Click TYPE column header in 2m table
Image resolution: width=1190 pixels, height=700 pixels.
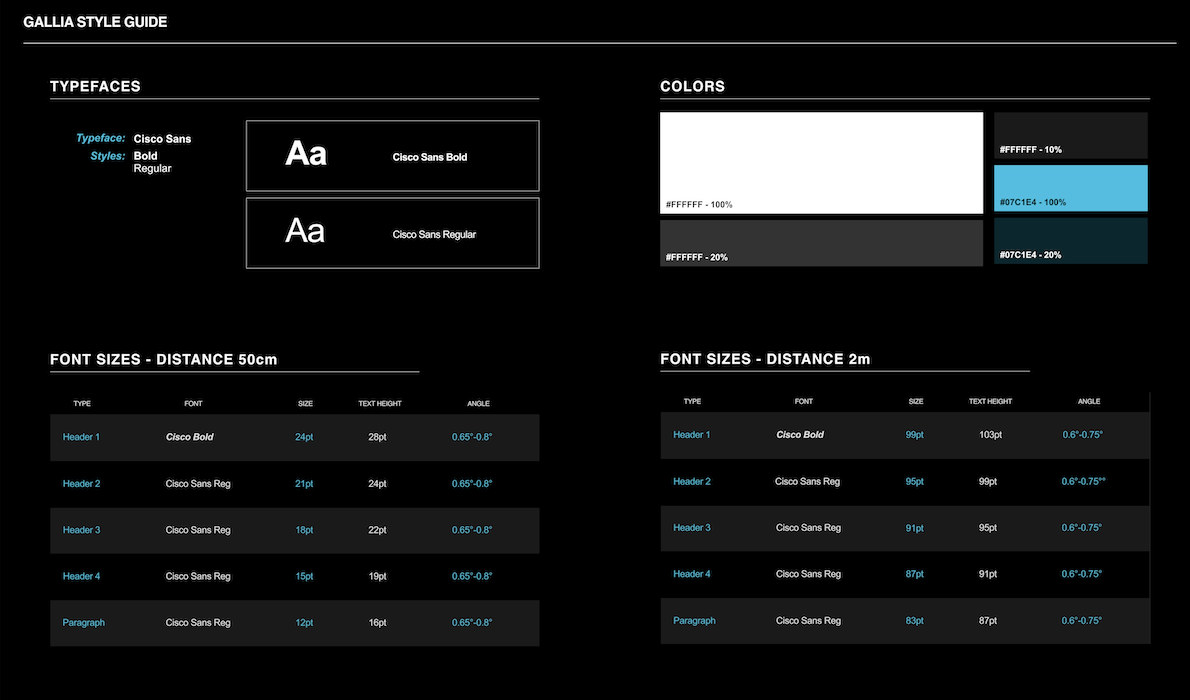point(692,402)
